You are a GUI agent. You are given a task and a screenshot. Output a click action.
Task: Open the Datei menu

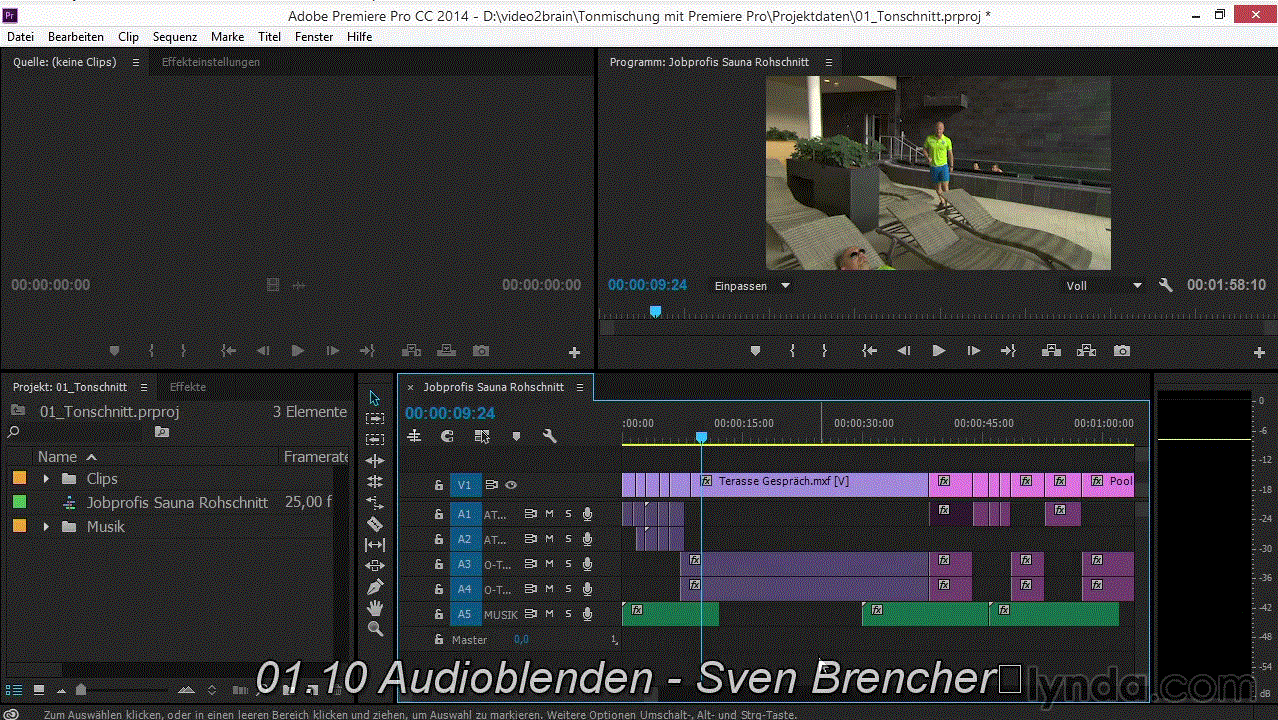pyautogui.click(x=20, y=36)
